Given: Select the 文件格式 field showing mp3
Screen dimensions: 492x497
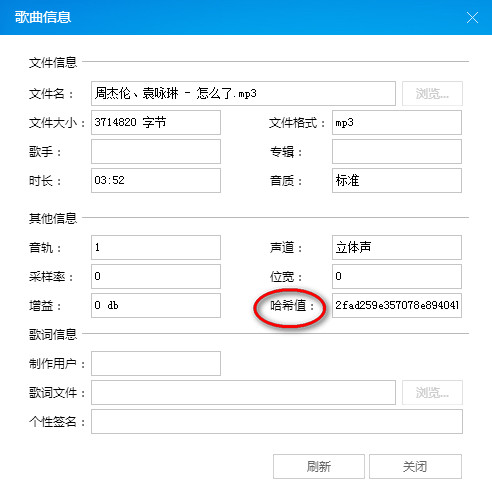Looking at the screenshot, I should coord(397,122).
